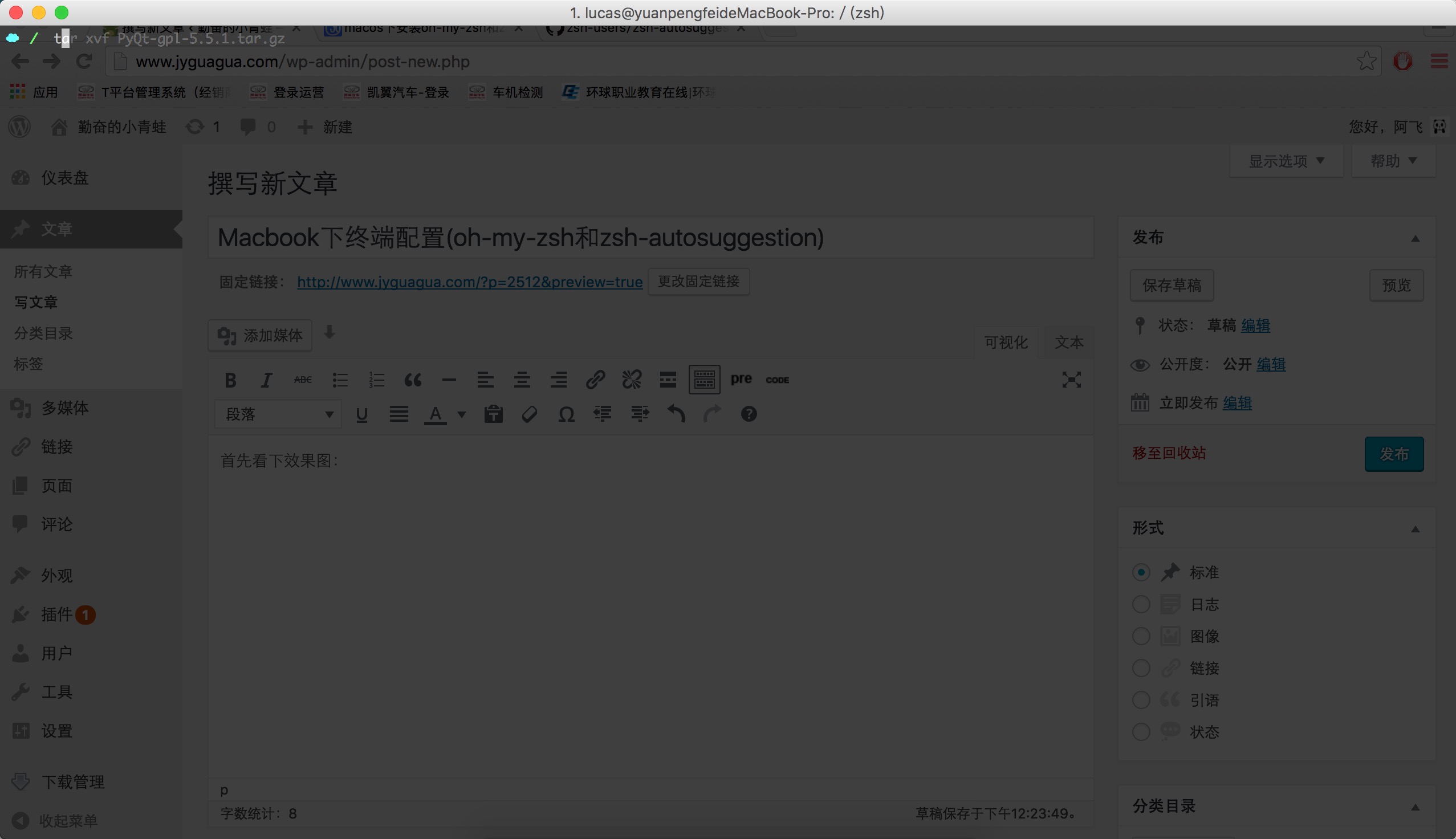Viewport: 1456px width, 839px height.
Task: Paste as plain text clipboard icon
Action: pyautogui.click(x=493, y=414)
